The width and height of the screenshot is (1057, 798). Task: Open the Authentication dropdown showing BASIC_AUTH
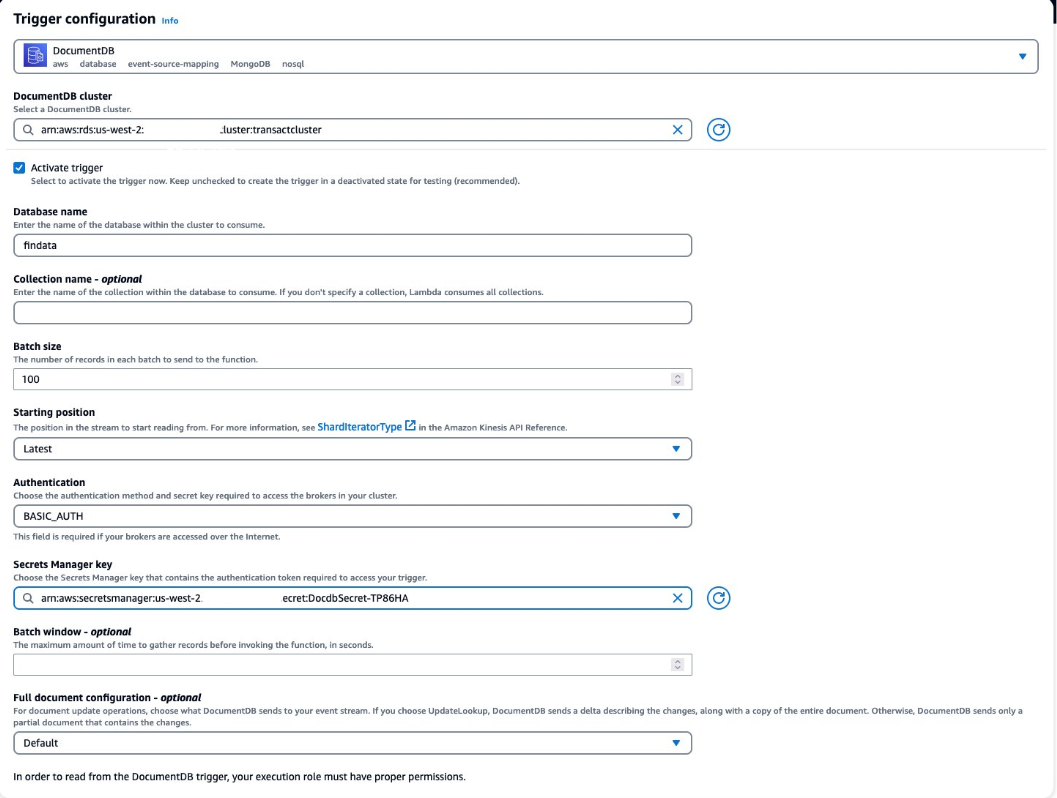353,516
